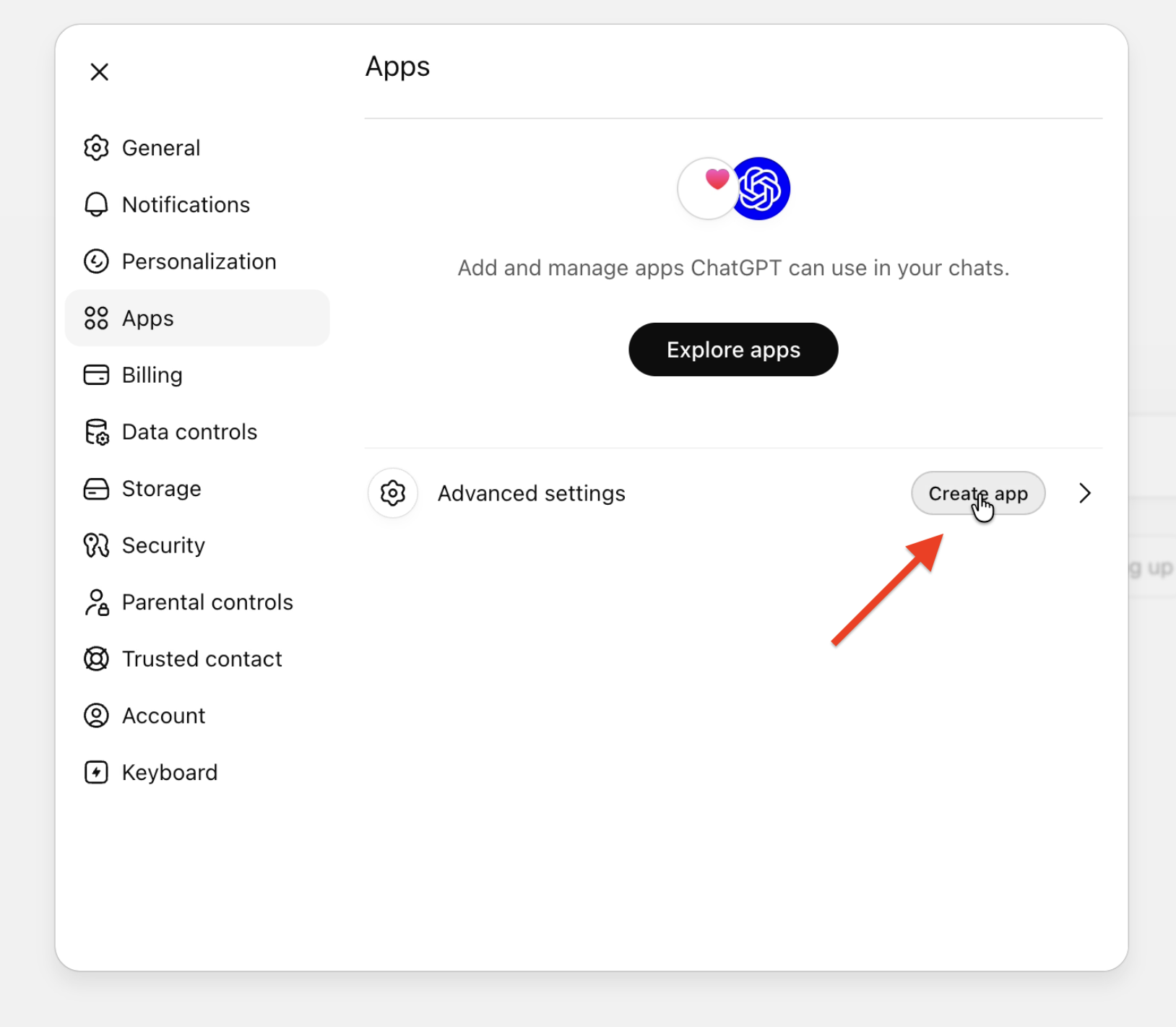
Task: Click the 'Add and manage apps' description text
Action: click(x=733, y=268)
